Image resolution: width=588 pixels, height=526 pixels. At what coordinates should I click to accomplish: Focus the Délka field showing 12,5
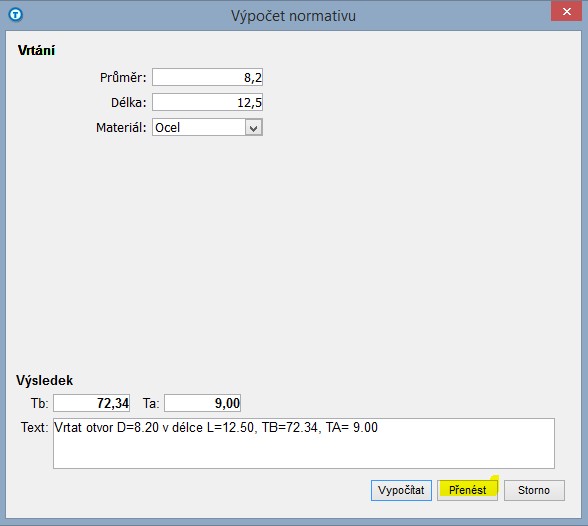coord(207,102)
